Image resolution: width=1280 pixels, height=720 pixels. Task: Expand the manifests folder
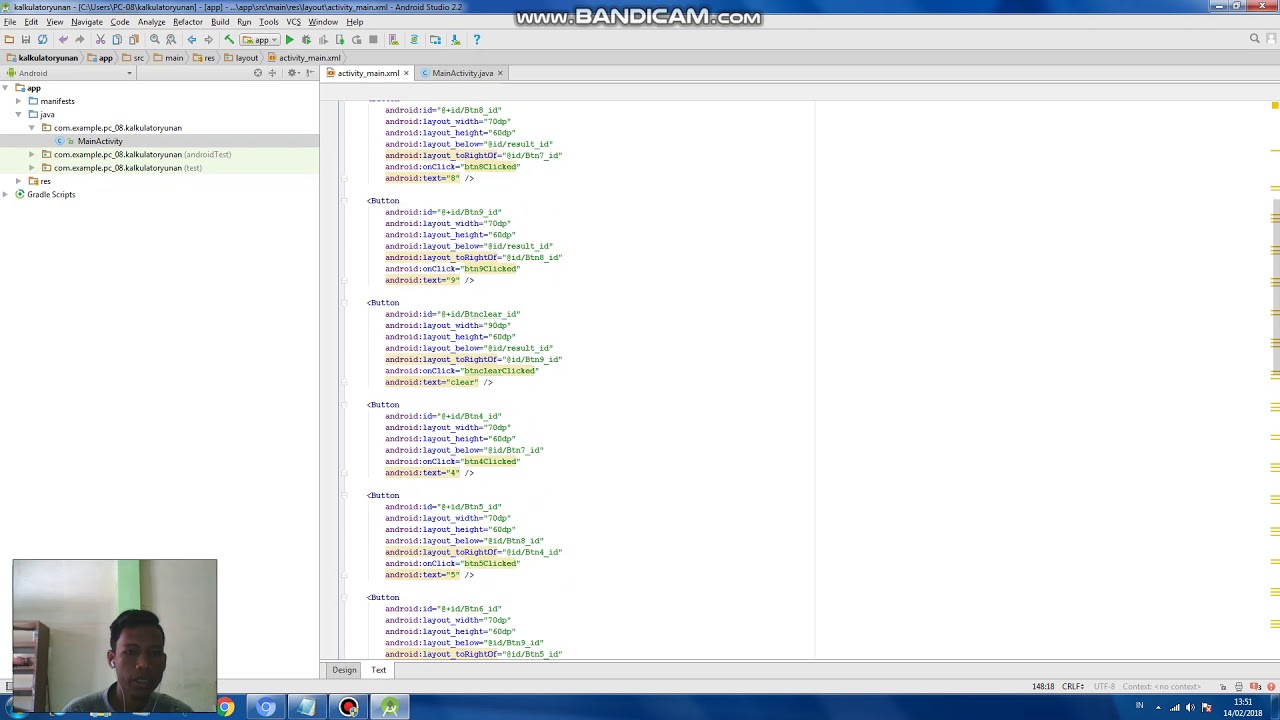point(19,101)
